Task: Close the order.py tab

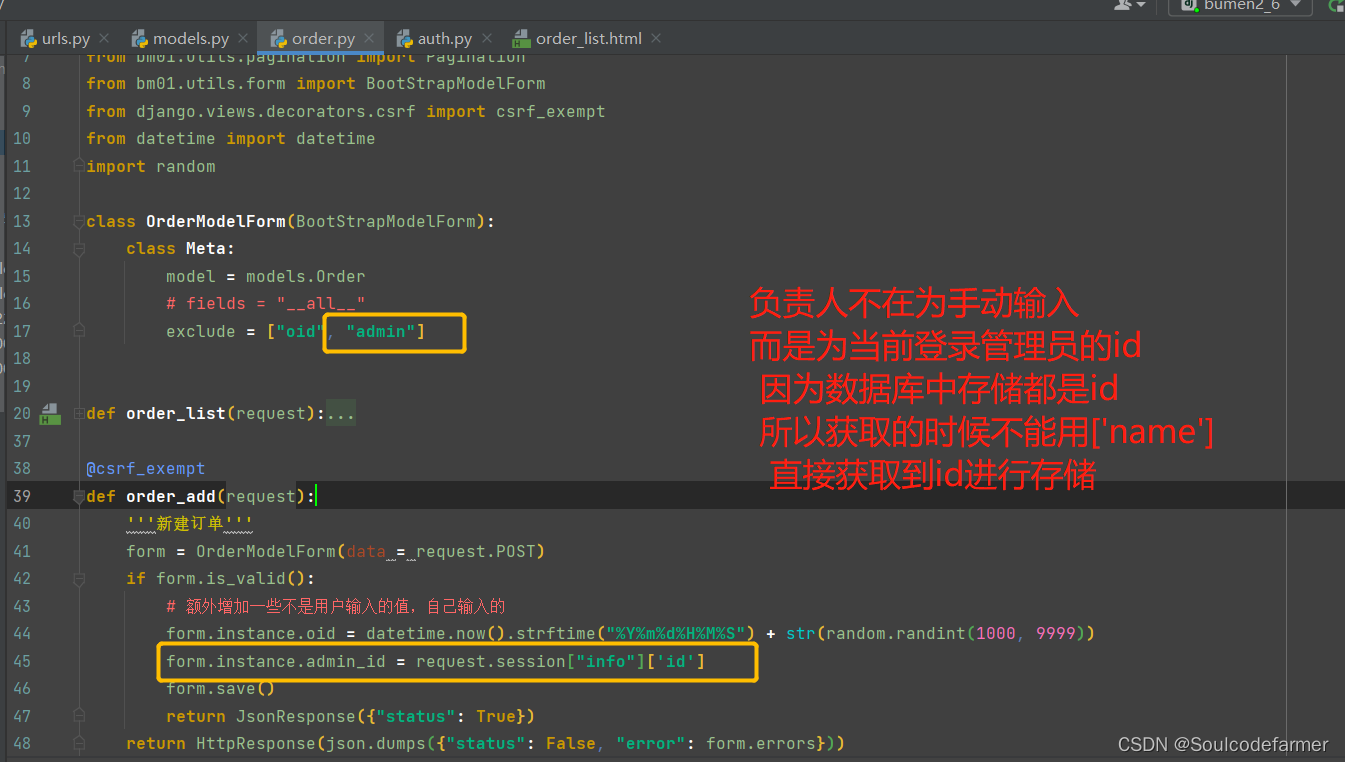Action: [x=369, y=39]
